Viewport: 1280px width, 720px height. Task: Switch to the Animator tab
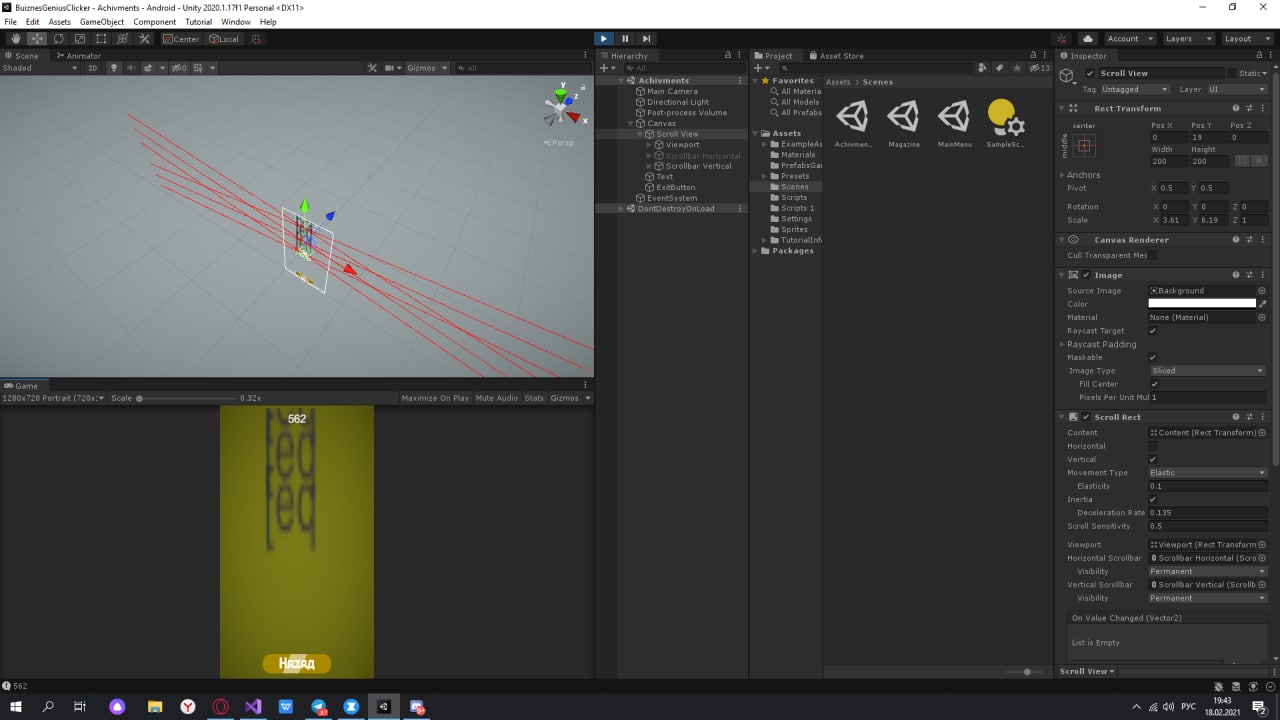(78, 56)
